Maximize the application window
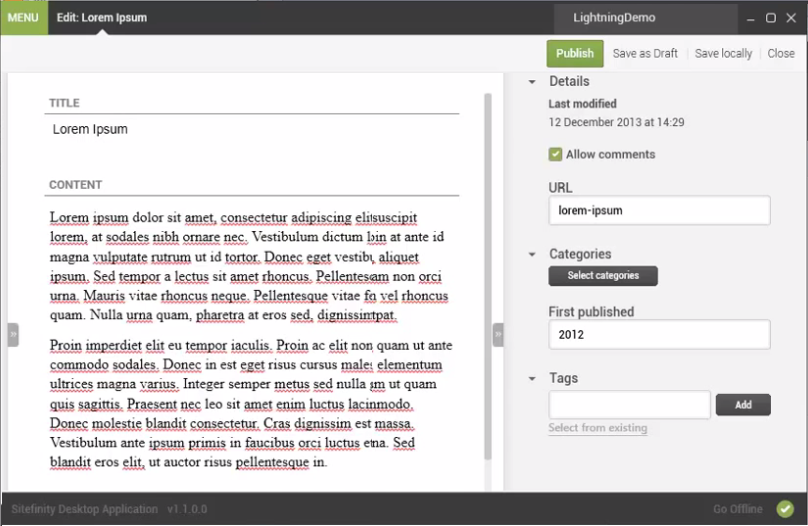The image size is (808, 526). click(x=771, y=18)
